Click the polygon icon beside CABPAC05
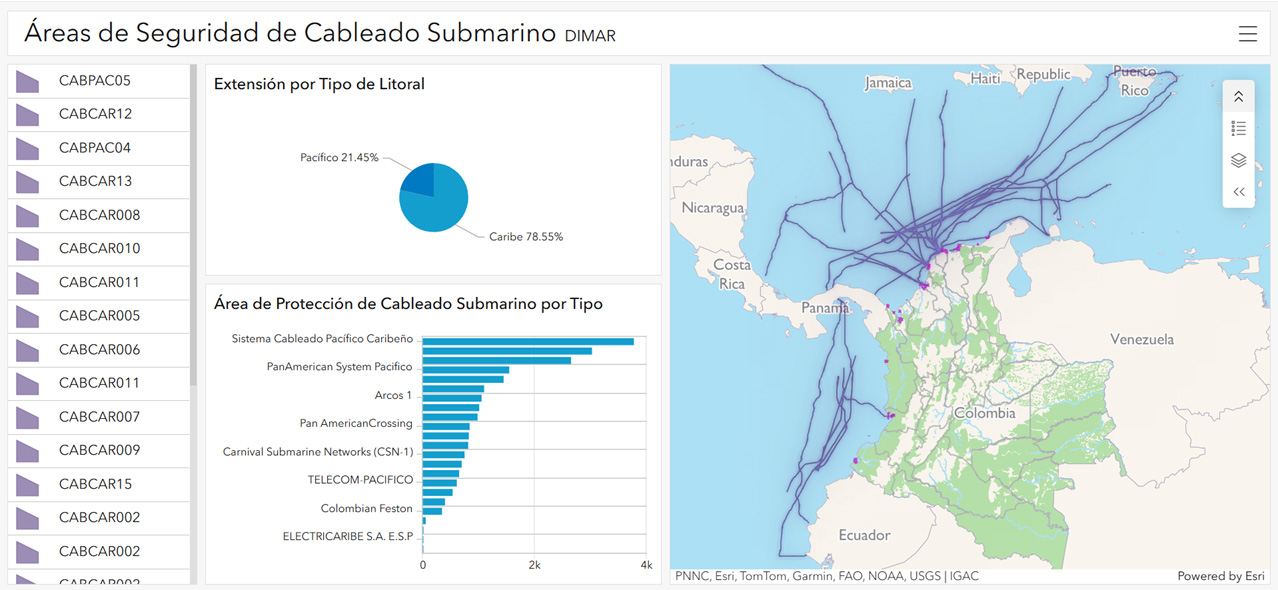 click(x=27, y=81)
